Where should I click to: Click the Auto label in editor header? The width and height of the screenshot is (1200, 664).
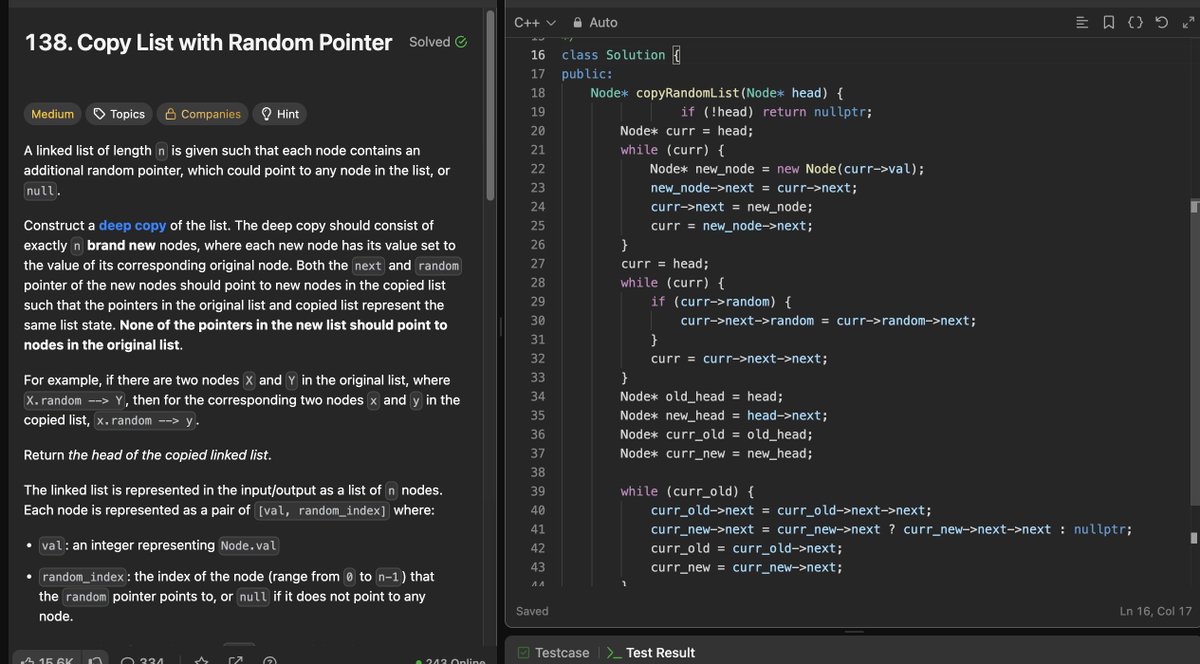click(603, 22)
